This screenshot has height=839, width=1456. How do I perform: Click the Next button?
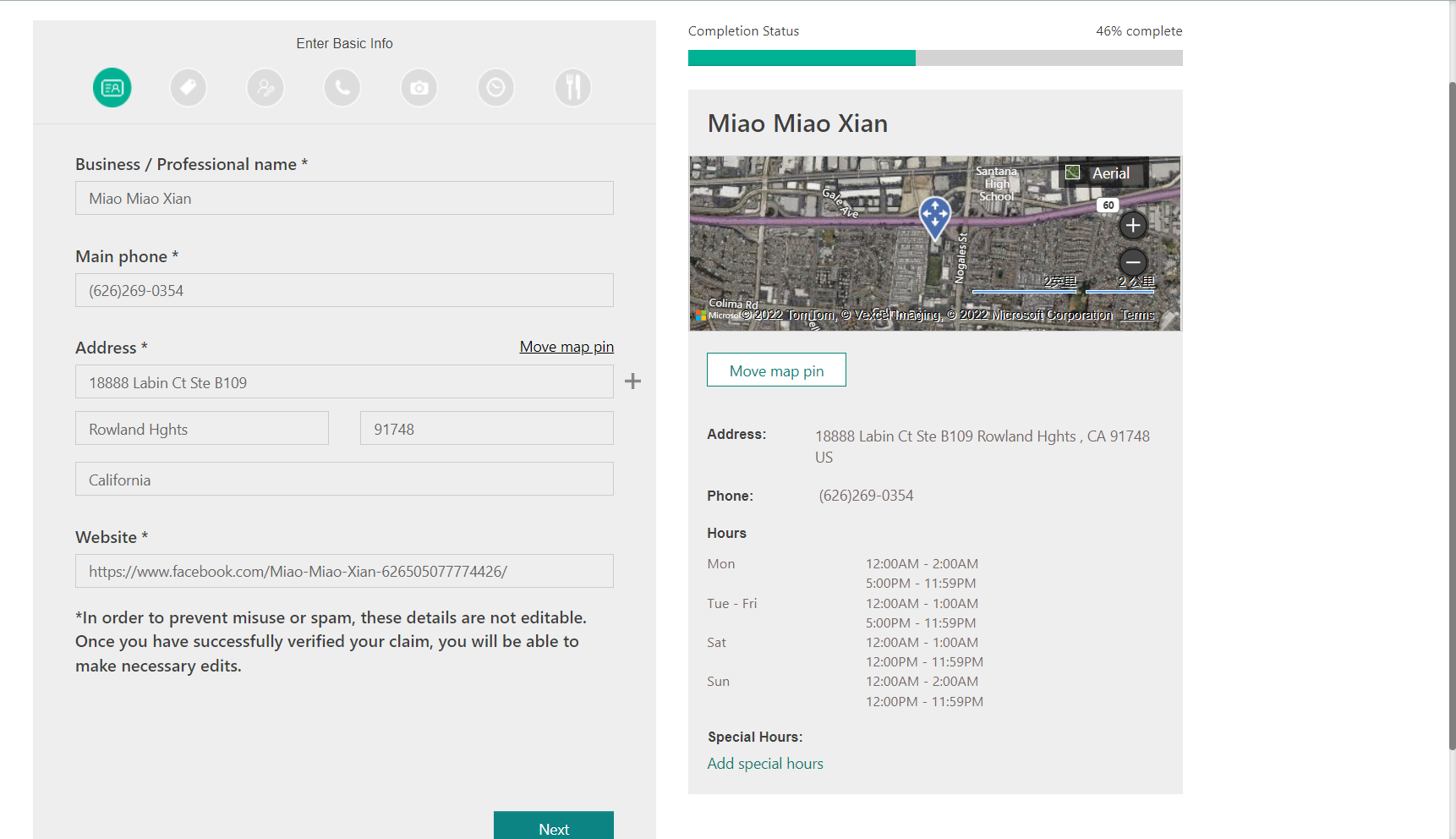click(x=554, y=826)
